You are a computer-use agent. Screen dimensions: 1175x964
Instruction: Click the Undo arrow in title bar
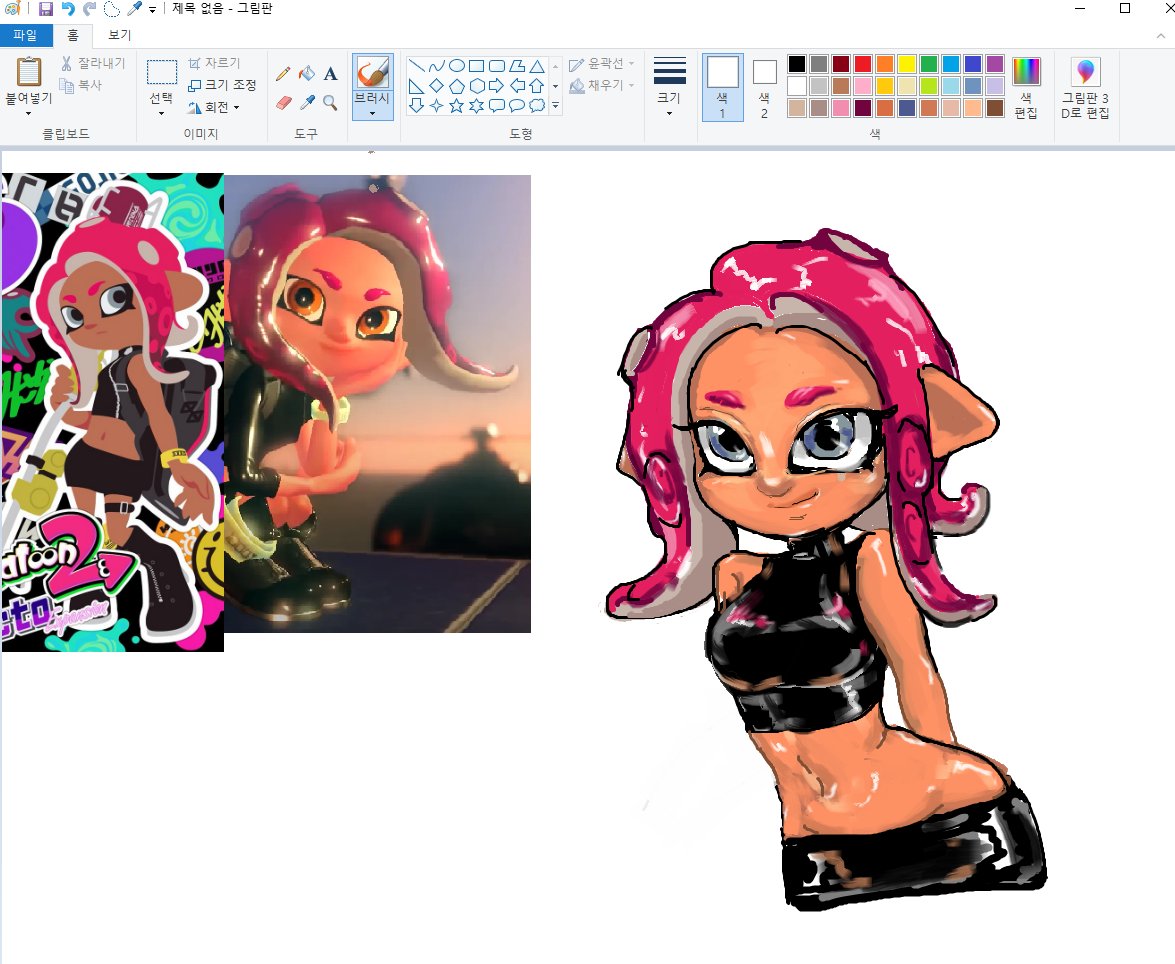(68, 9)
